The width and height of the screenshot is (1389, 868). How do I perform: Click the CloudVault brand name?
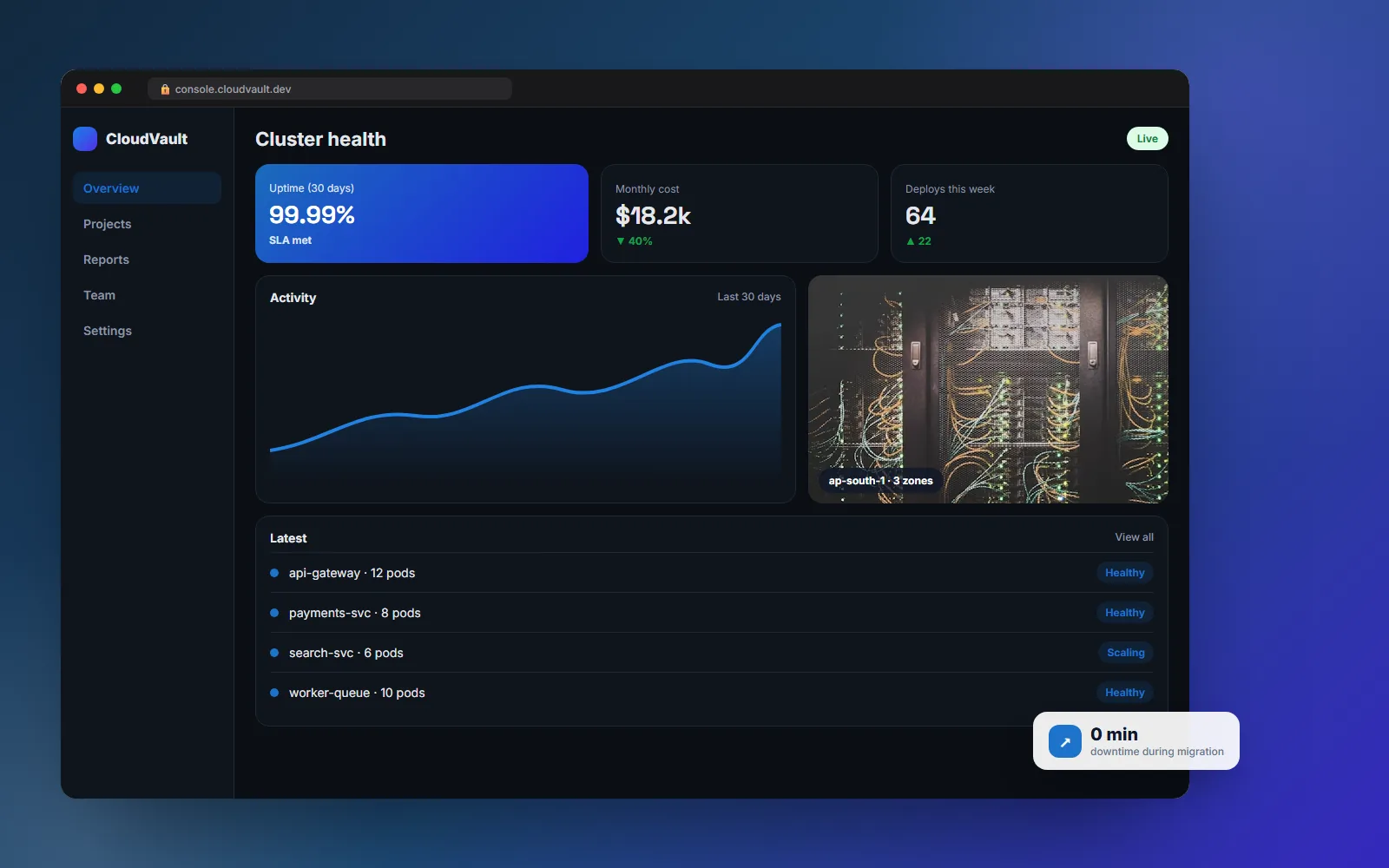tap(147, 139)
